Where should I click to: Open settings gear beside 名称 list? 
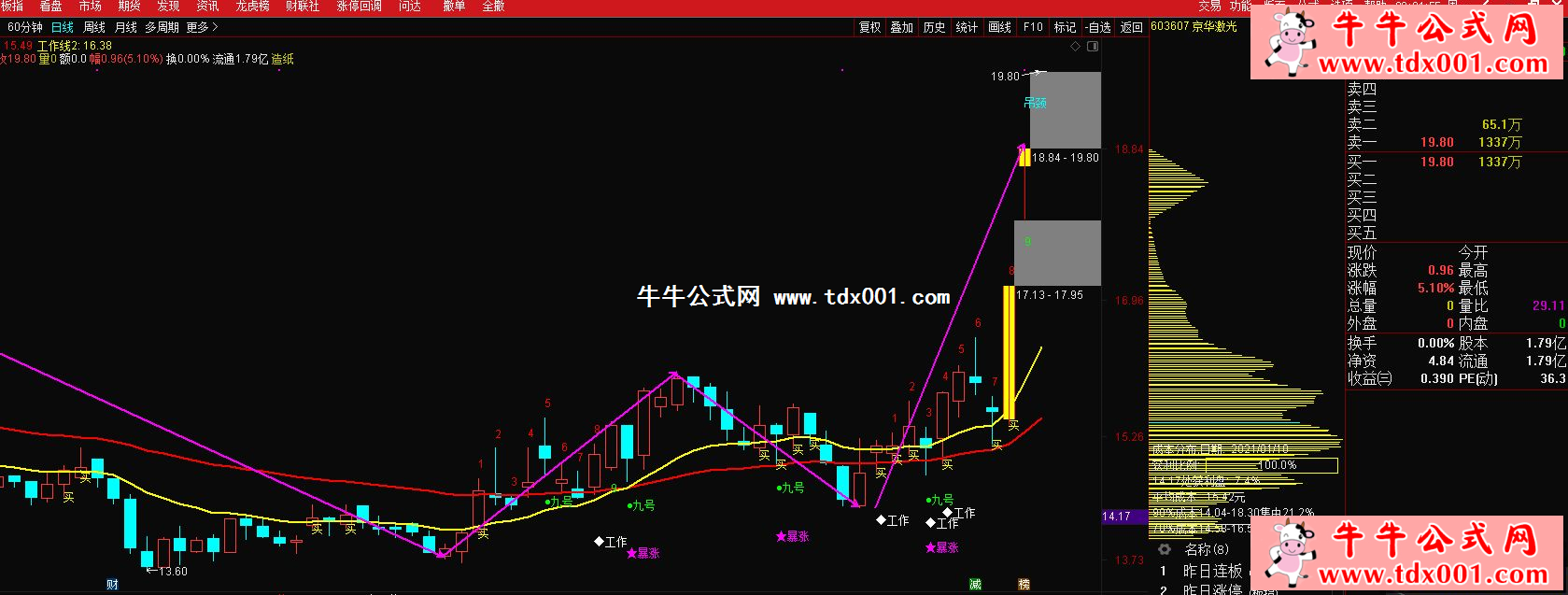coord(1165,549)
